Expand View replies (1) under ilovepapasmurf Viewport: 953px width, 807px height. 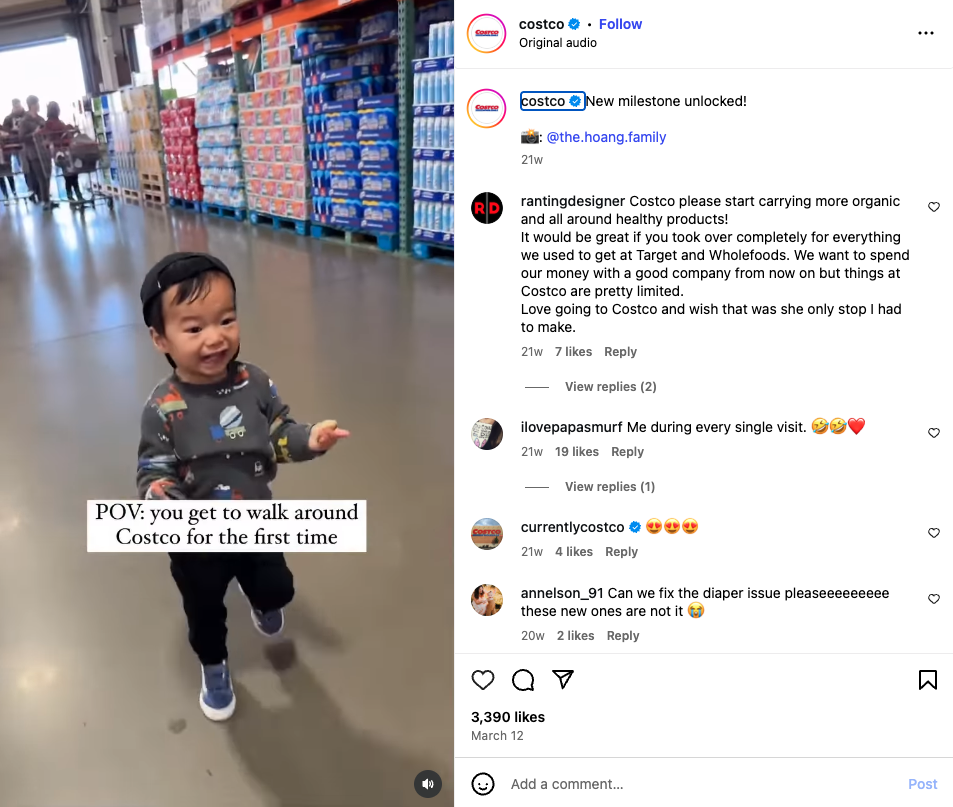click(x=610, y=487)
